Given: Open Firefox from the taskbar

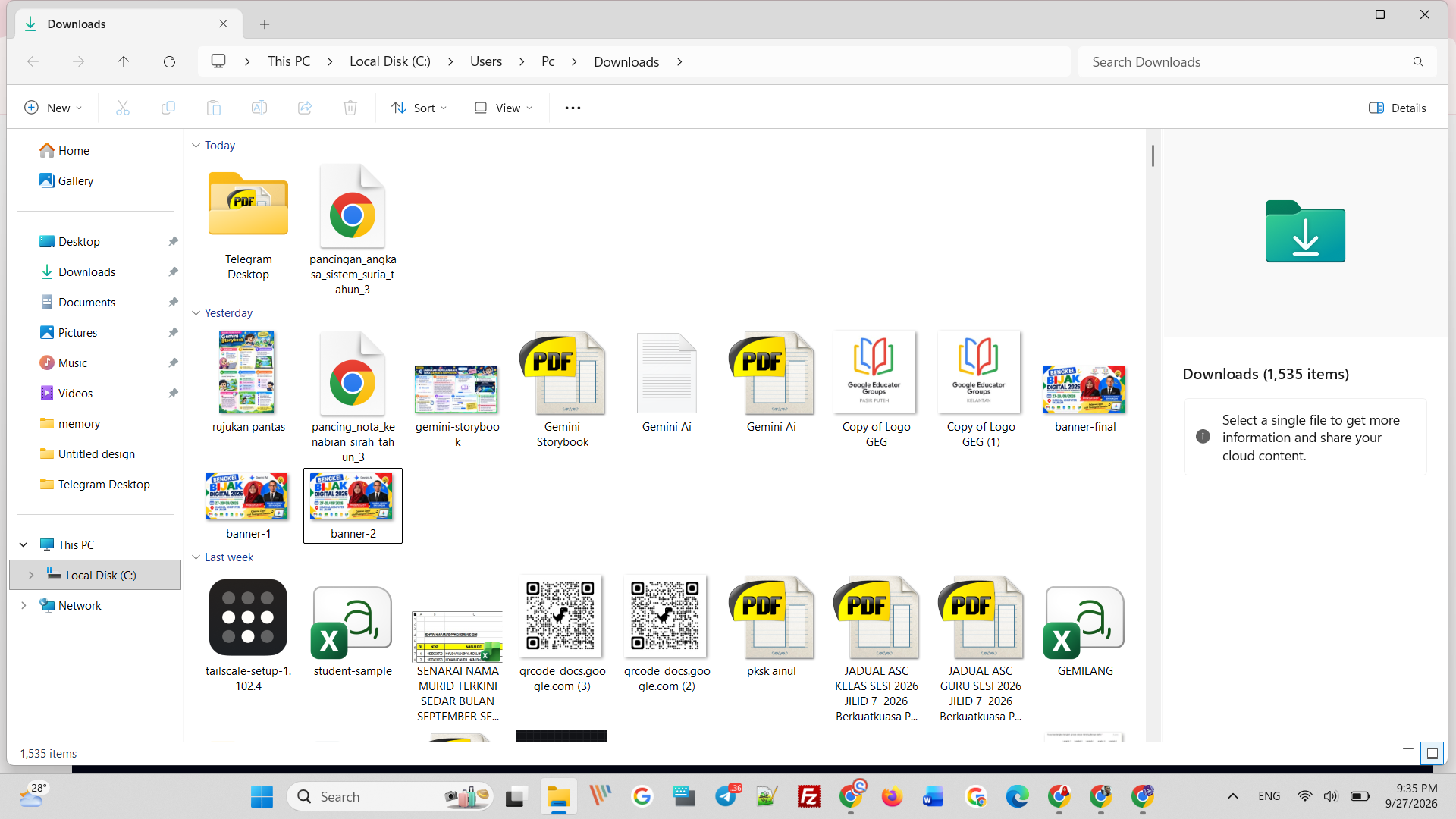Looking at the screenshot, I should point(893,796).
